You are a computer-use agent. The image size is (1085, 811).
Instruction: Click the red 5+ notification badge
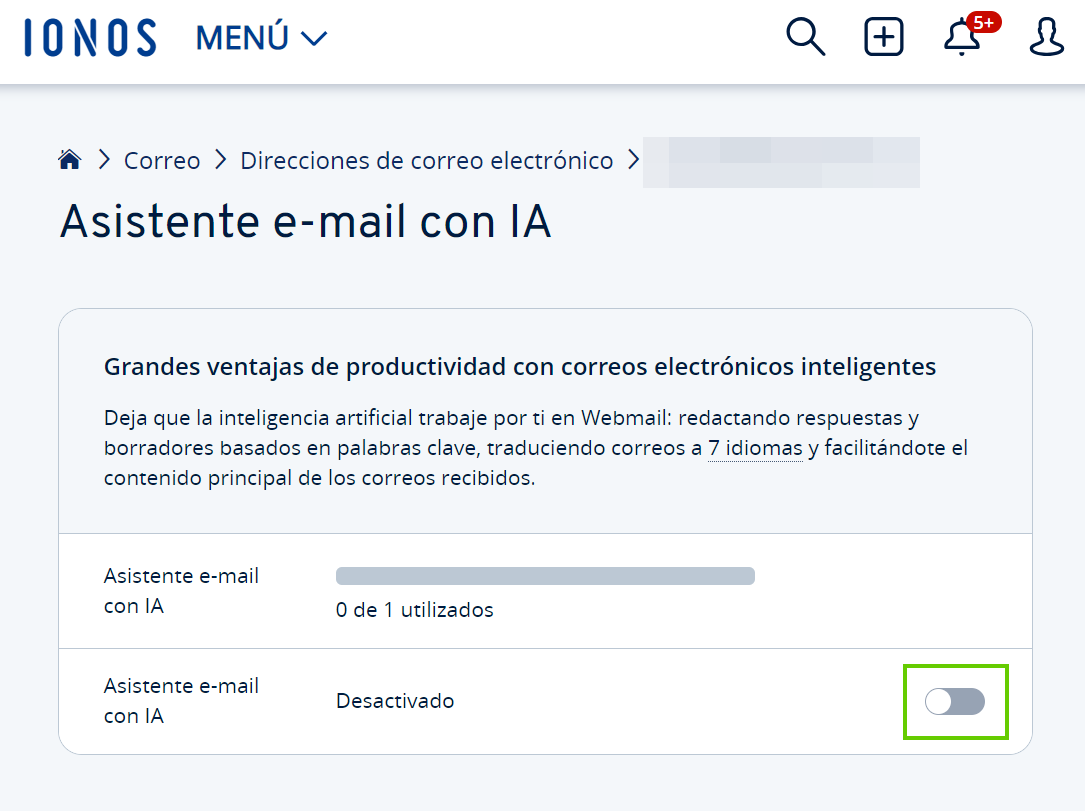tap(983, 22)
